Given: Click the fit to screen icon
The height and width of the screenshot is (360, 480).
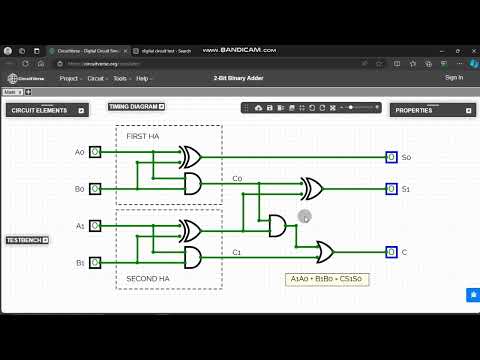Looking at the screenshot, I should click(302, 108).
